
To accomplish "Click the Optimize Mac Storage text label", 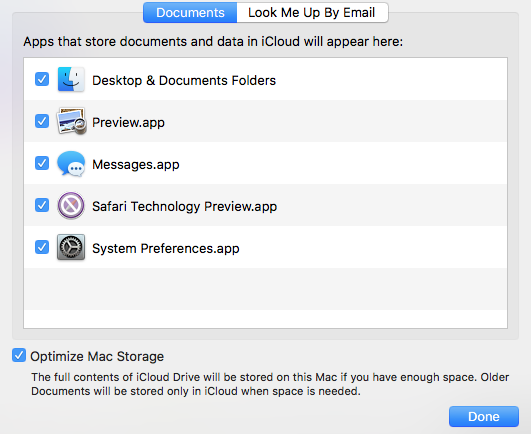I will tap(97, 356).
